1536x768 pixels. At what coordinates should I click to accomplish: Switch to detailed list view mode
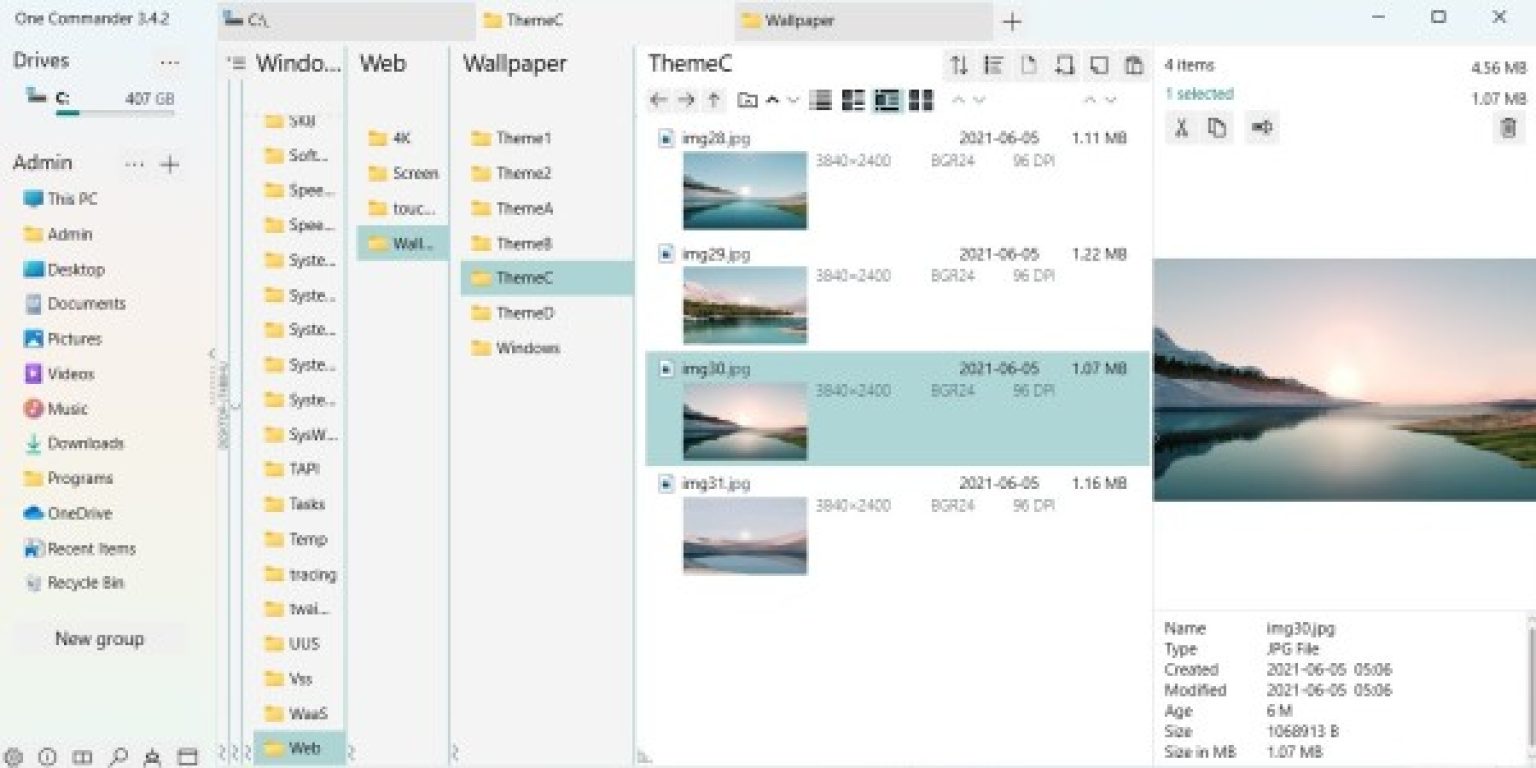coord(819,100)
